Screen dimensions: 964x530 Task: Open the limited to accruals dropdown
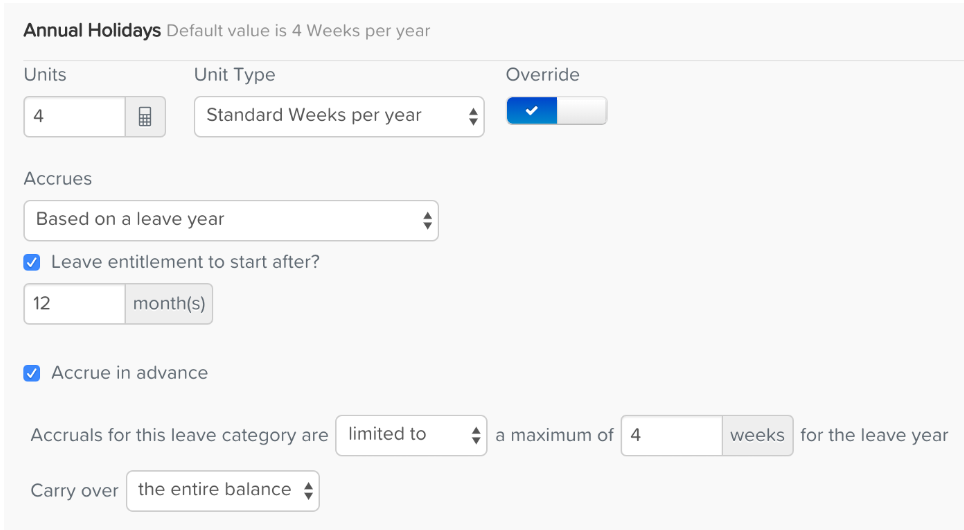411,435
